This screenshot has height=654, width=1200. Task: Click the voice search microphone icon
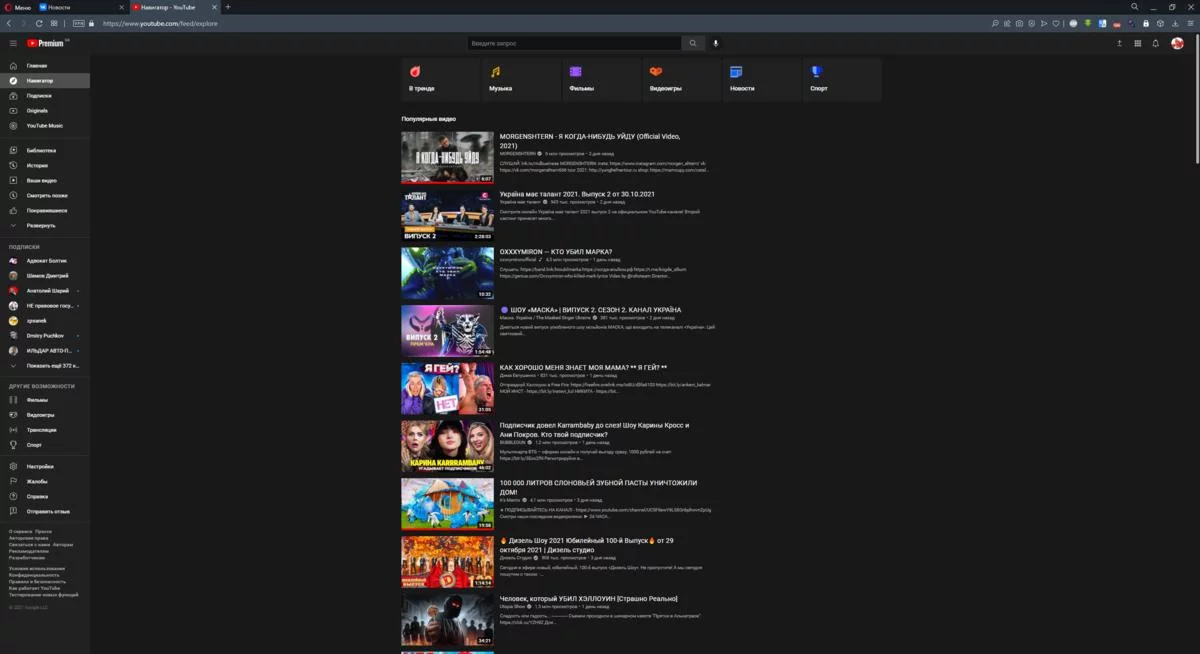coord(716,43)
